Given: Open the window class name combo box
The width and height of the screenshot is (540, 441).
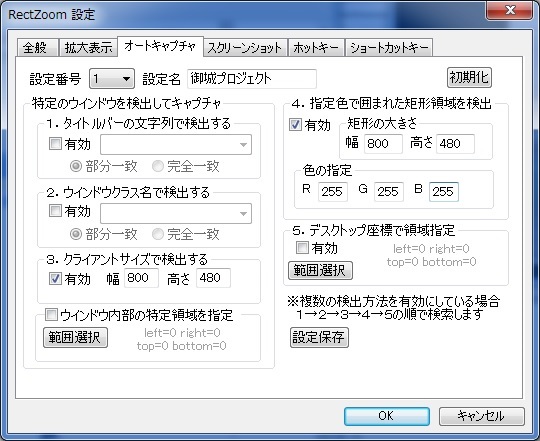Looking at the screenshot, I should 176,213.
